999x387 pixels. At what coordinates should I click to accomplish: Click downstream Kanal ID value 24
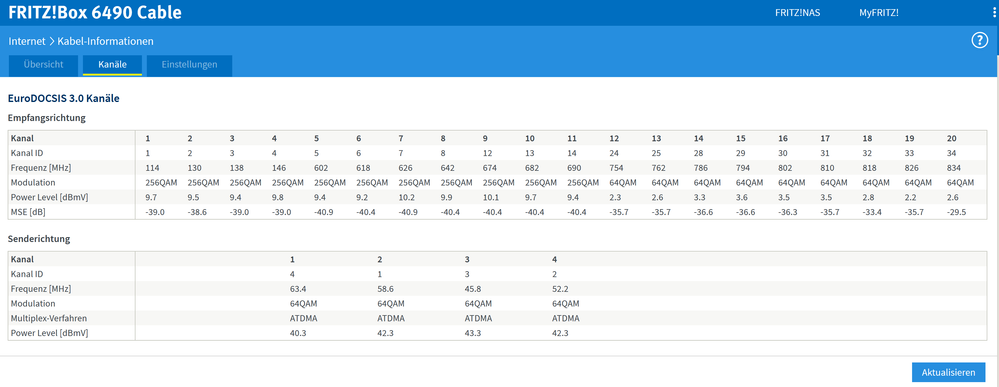pos(613,153)
